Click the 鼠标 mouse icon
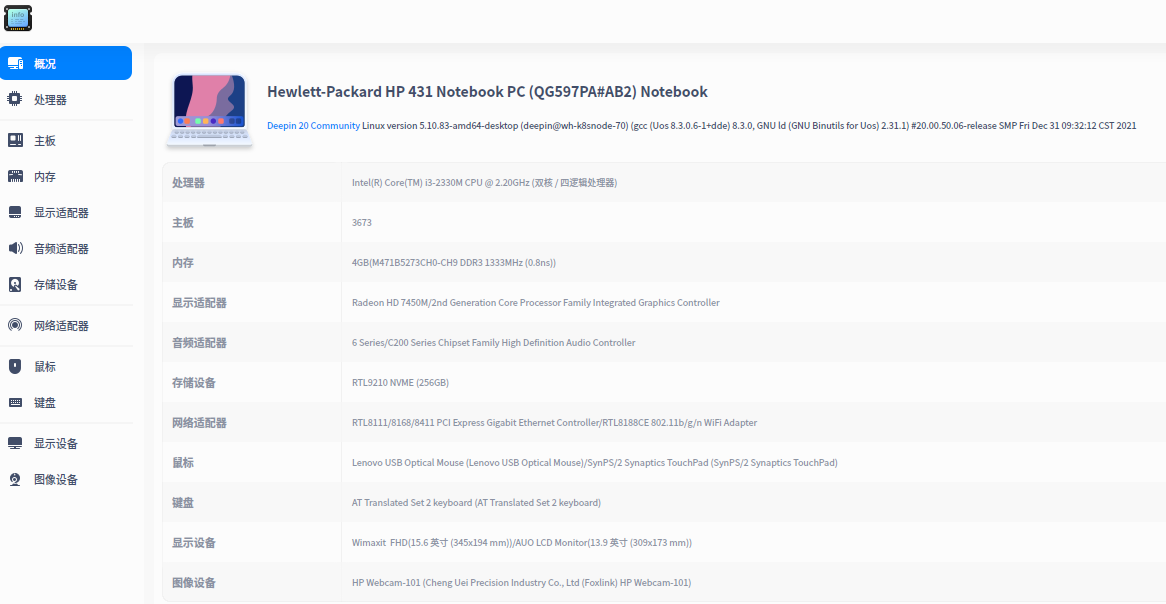The image size is (1166, 604). tap(15, 366)
